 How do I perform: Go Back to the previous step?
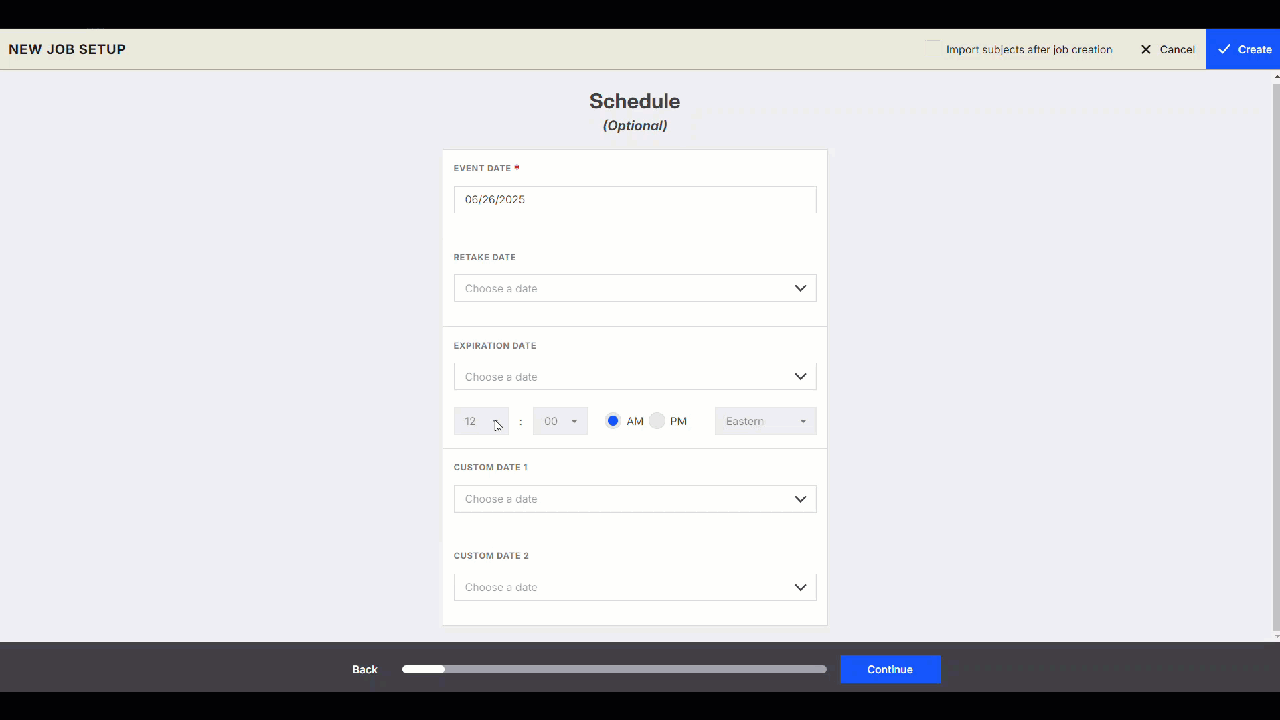coord(365,669)
